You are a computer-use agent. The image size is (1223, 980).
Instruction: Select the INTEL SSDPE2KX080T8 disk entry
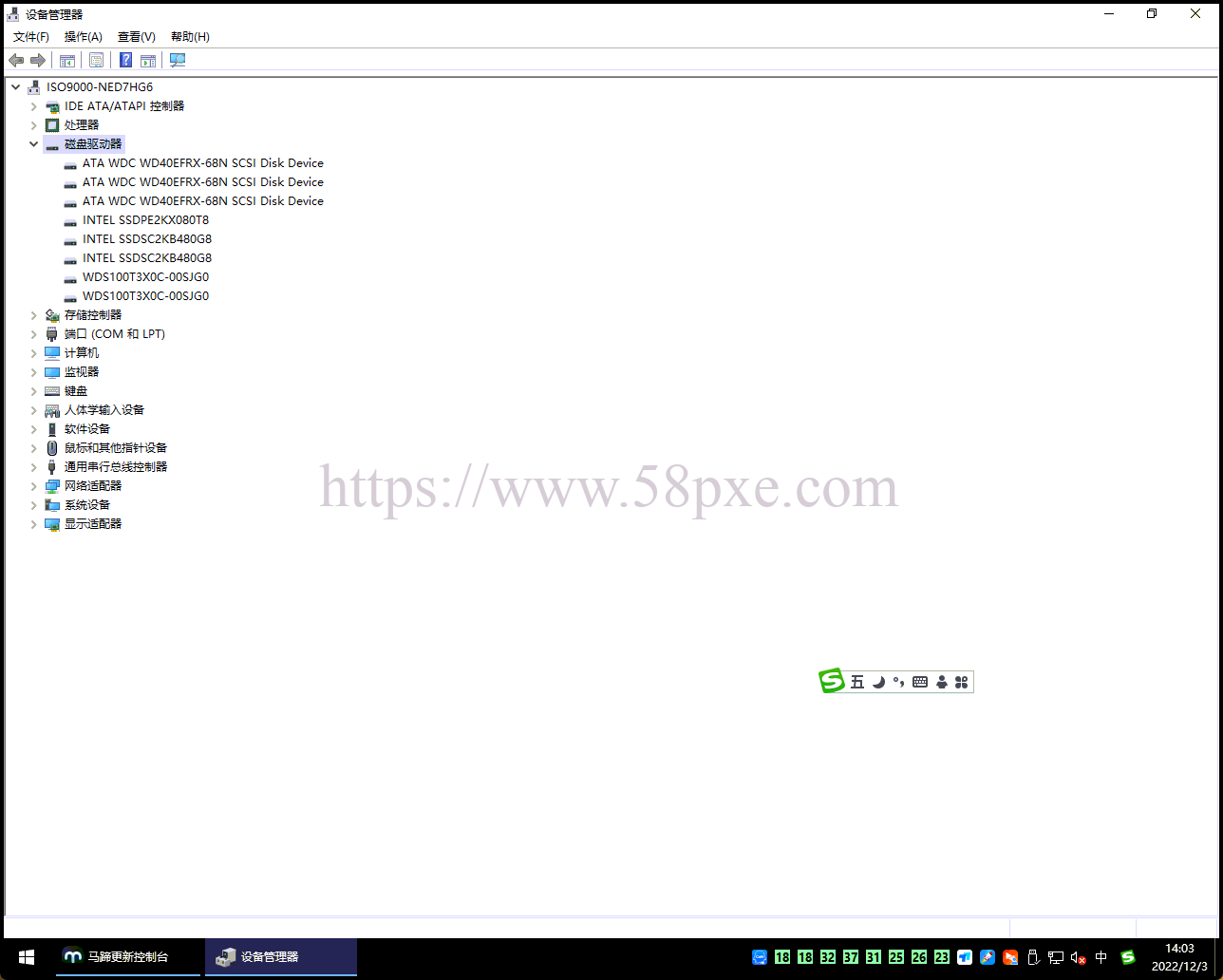[145, 219]
